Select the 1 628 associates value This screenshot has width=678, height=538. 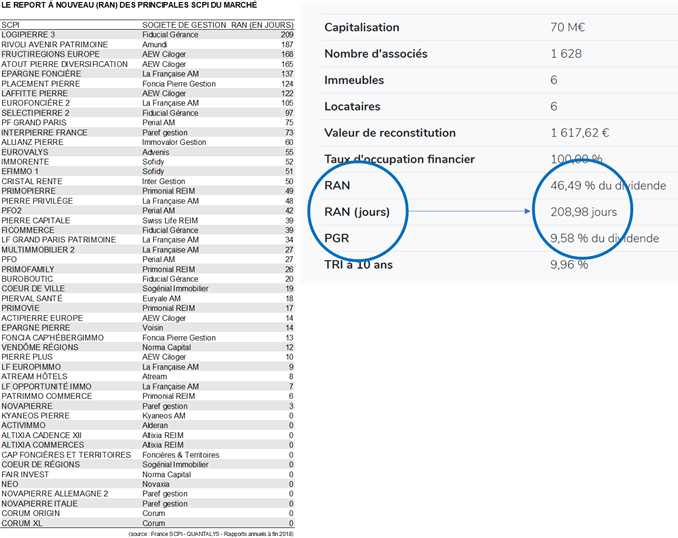tap(566, 54)
